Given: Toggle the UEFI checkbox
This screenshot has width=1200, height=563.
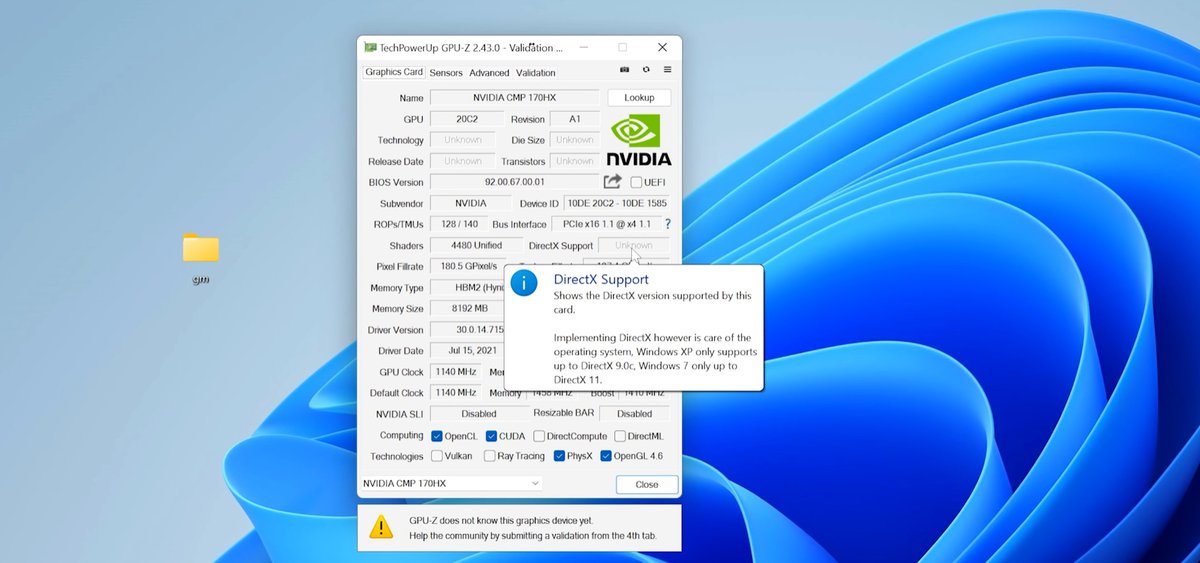Looking at the screenshot, I should pos(636,182).
